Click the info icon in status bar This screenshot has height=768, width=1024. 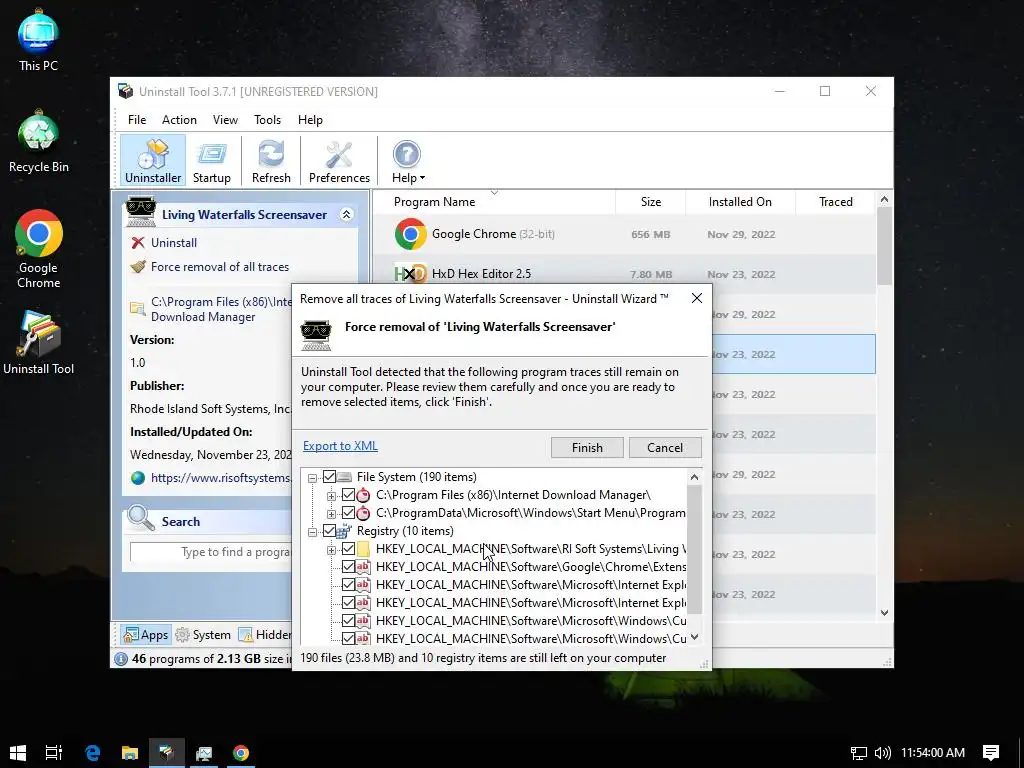click(121, 658)
